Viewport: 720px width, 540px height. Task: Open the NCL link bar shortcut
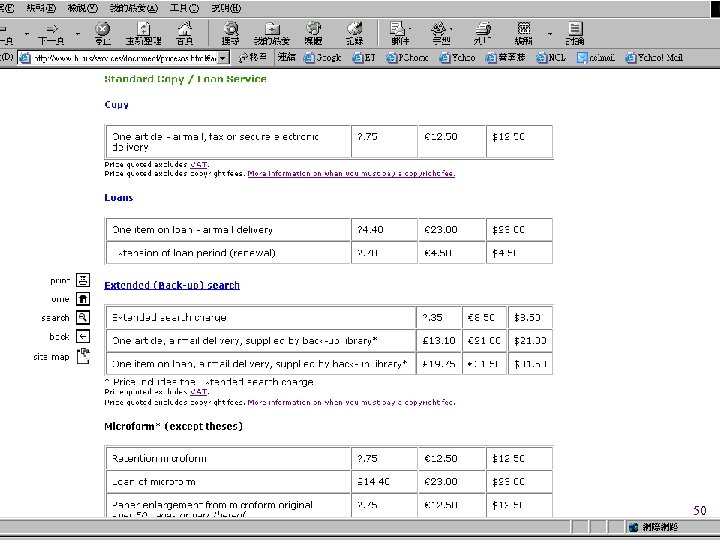click(551, 57)
